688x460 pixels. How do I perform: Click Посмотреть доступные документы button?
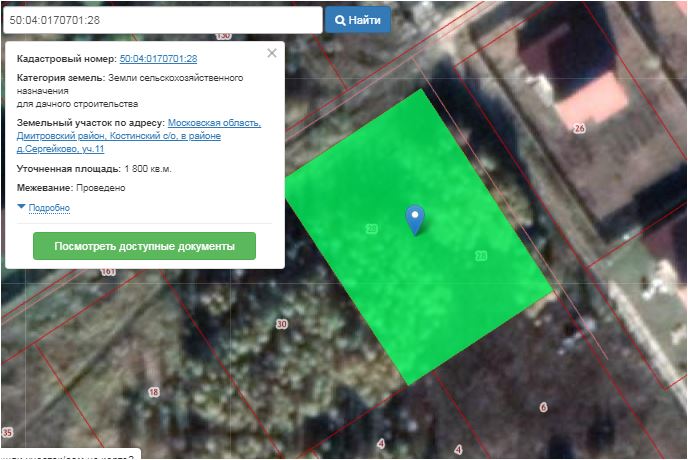coord(144,246)
